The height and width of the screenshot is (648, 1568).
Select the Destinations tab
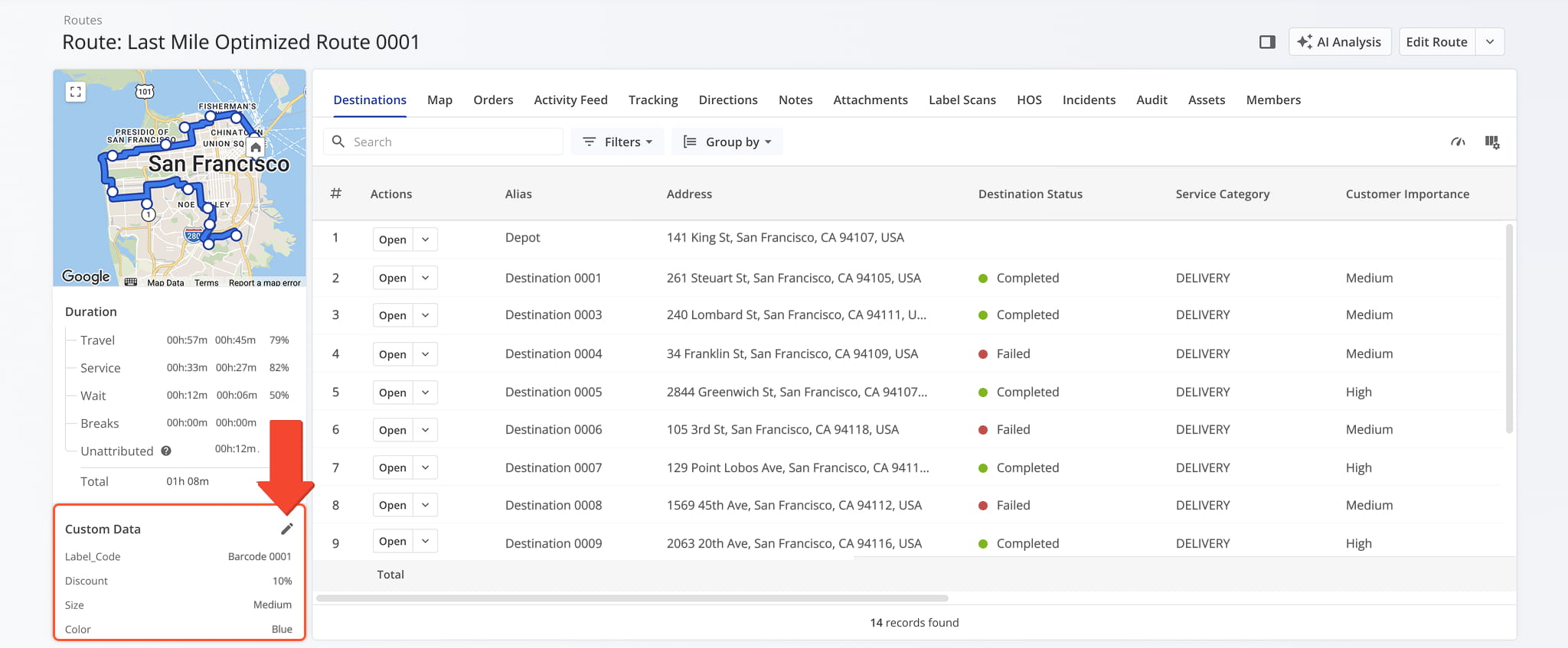[x=370, y=99]
